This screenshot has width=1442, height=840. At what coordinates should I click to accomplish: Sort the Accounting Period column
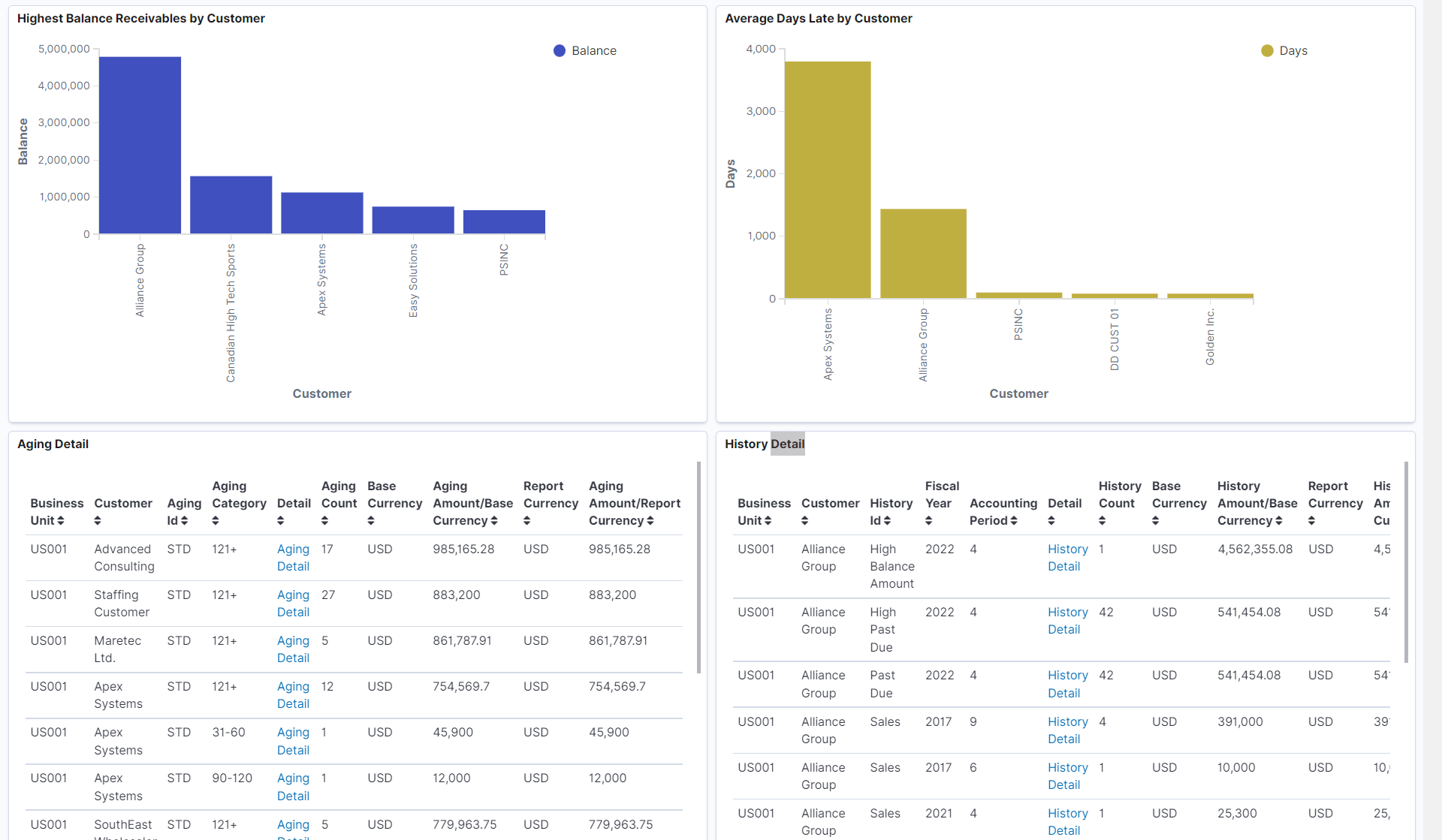click(1013, 520)
